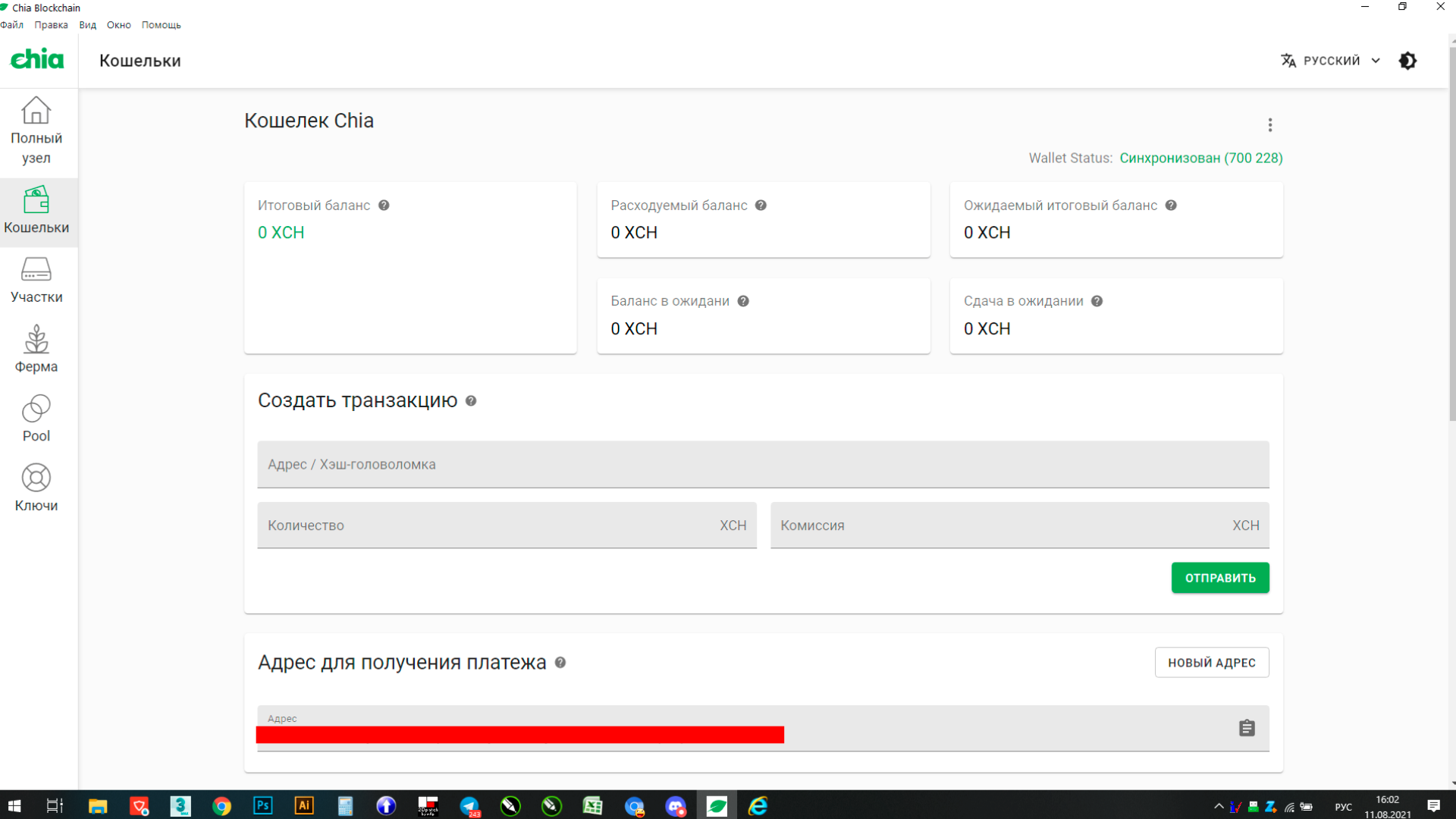Viewport: 1456px width, 819px height.
Task: Focus the Адрес / Хэш-головоломка field
Action: pos(762,464)
